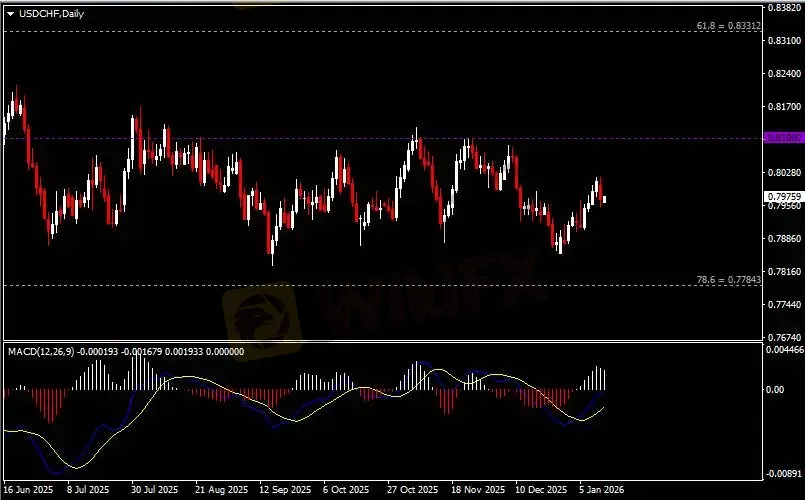805x500 pixels.
Task: Click the 6 Oct 2025 date label
Action: pos(346,490)
